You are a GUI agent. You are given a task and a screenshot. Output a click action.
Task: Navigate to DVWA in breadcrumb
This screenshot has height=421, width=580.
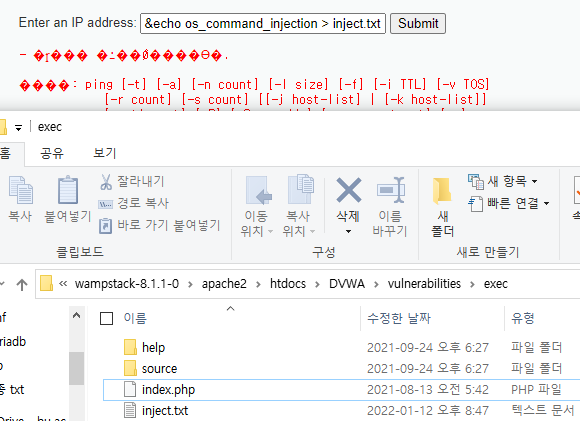coord(347,284)
